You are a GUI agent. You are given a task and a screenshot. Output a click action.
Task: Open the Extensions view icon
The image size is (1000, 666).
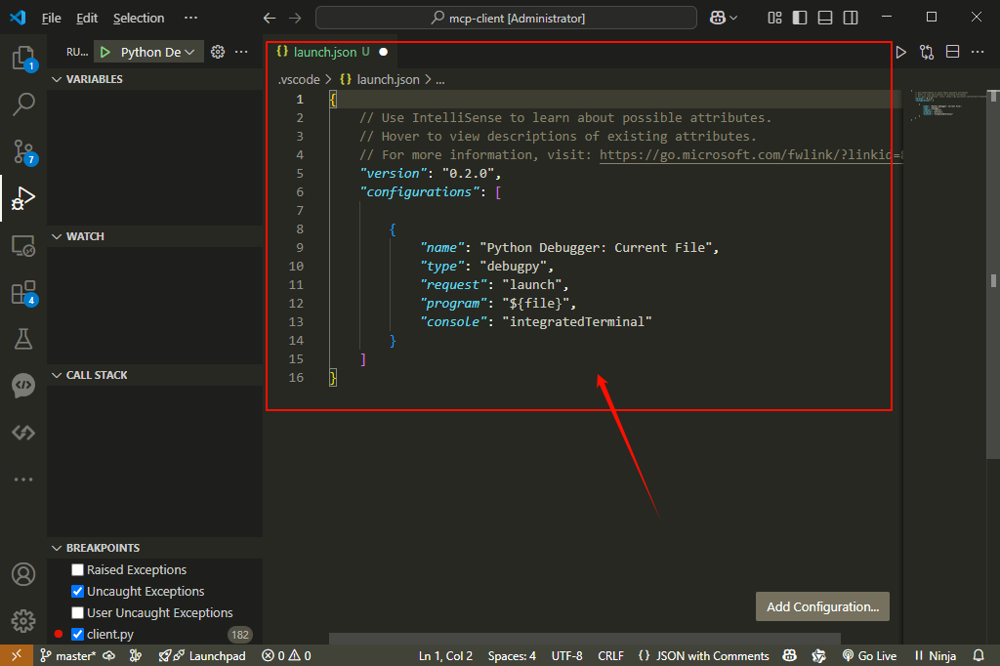click(x=23, y=292)
